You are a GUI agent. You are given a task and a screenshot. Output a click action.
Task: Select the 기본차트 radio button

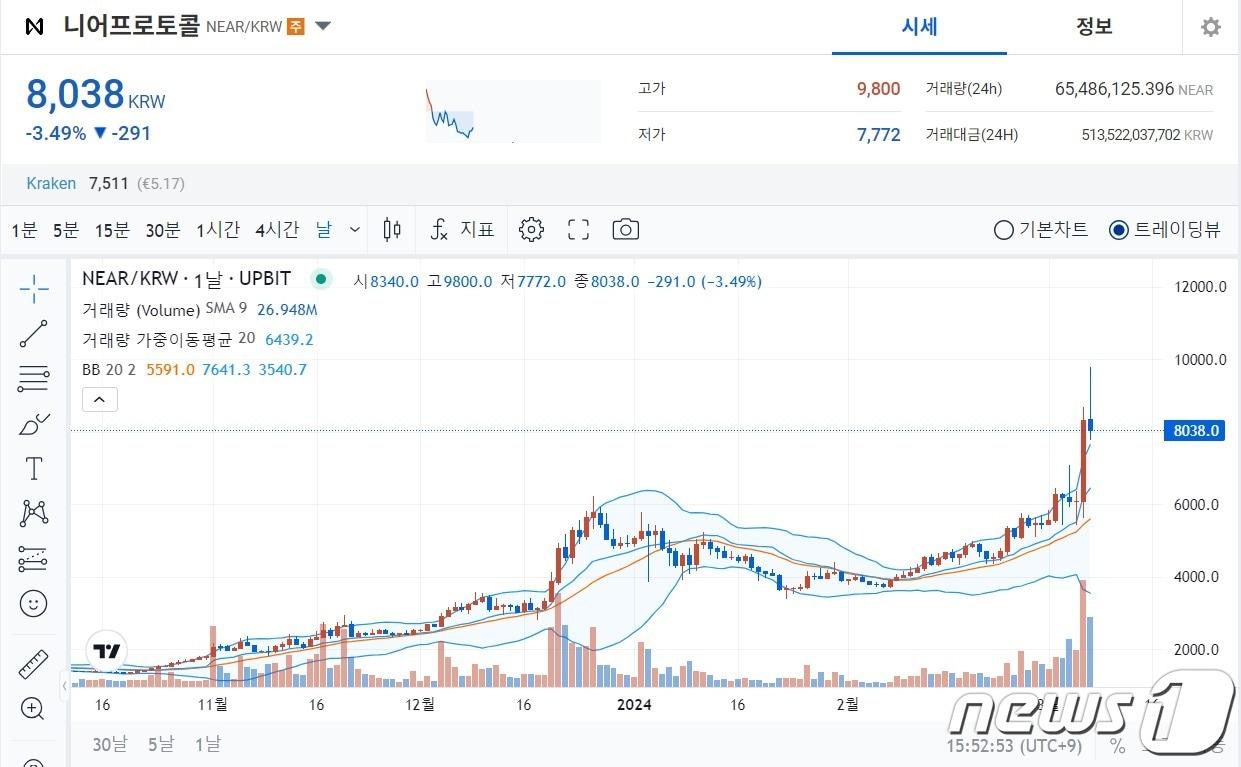click(1003, 229)
